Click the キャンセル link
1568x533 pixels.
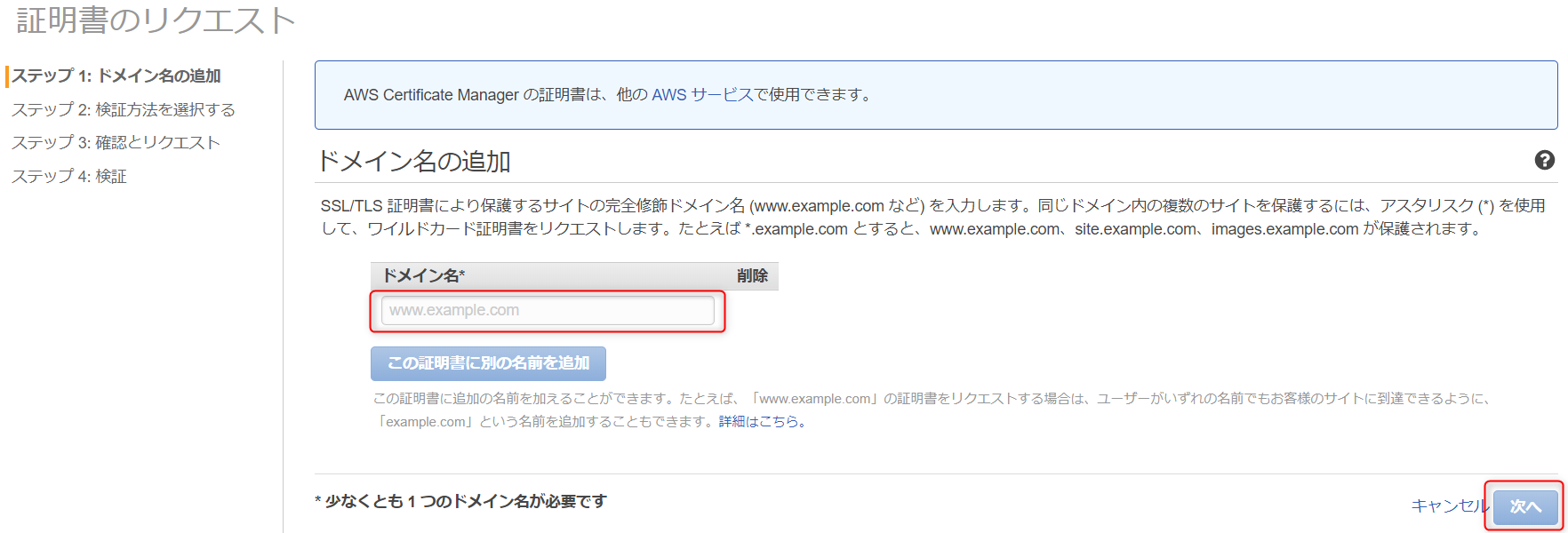click(1450, 505)
